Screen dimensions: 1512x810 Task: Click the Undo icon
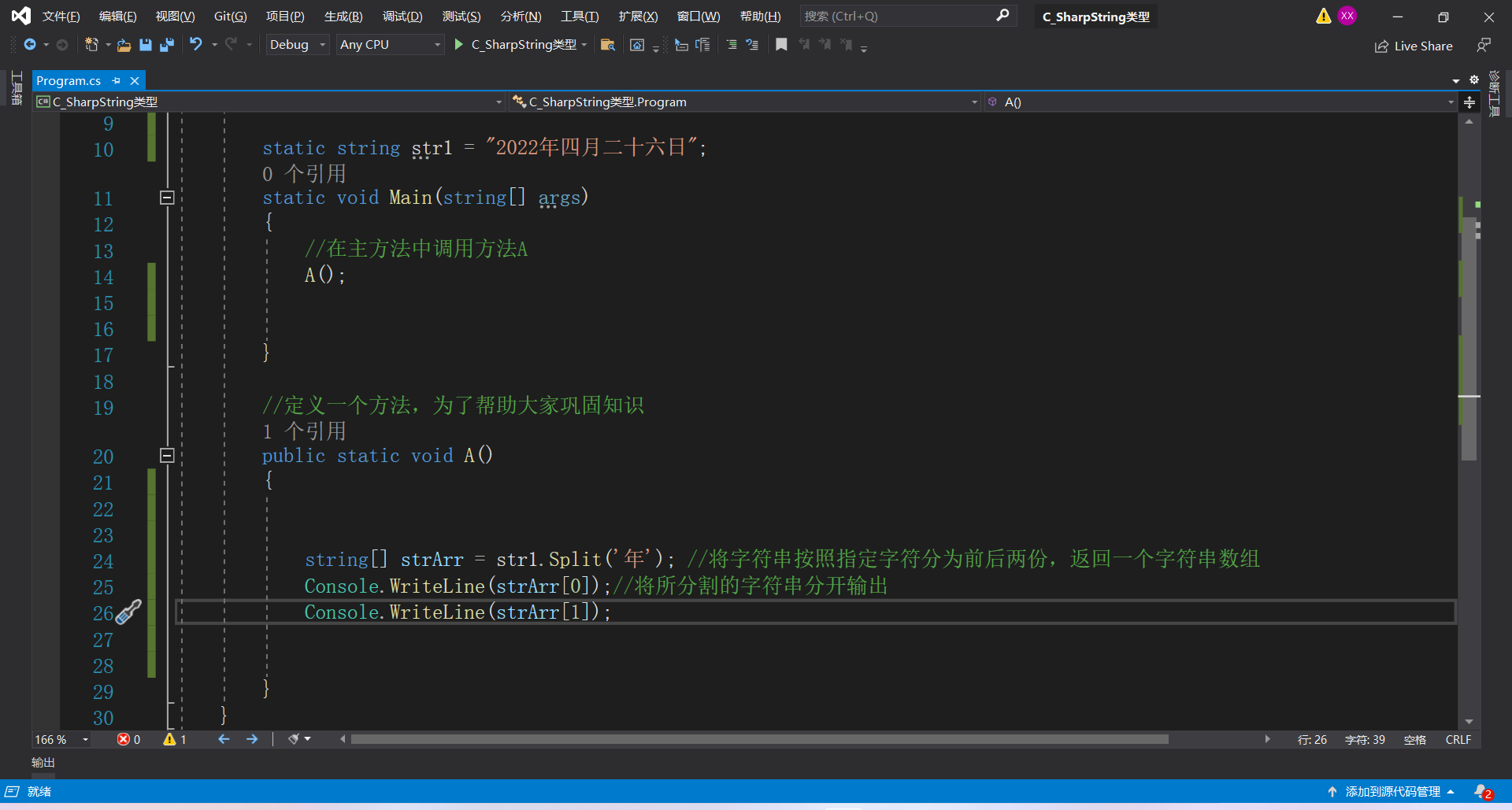(x=196, y=45)
